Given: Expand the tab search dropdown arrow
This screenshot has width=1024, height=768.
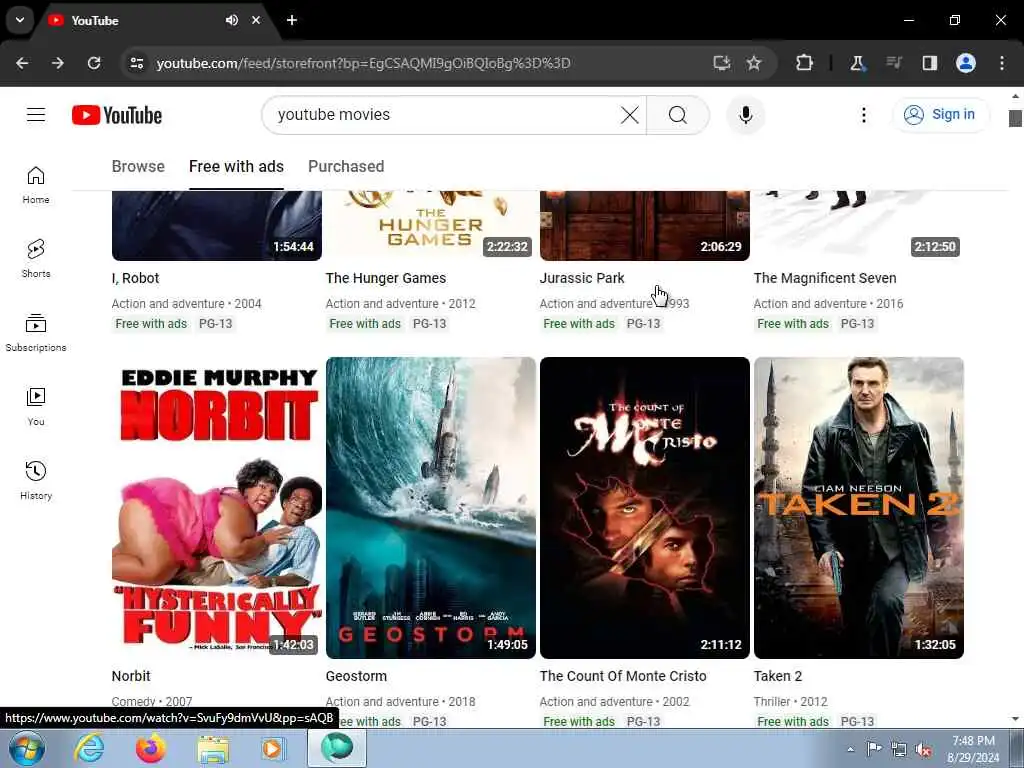Looking at the screenshot, I should [20, 20].
